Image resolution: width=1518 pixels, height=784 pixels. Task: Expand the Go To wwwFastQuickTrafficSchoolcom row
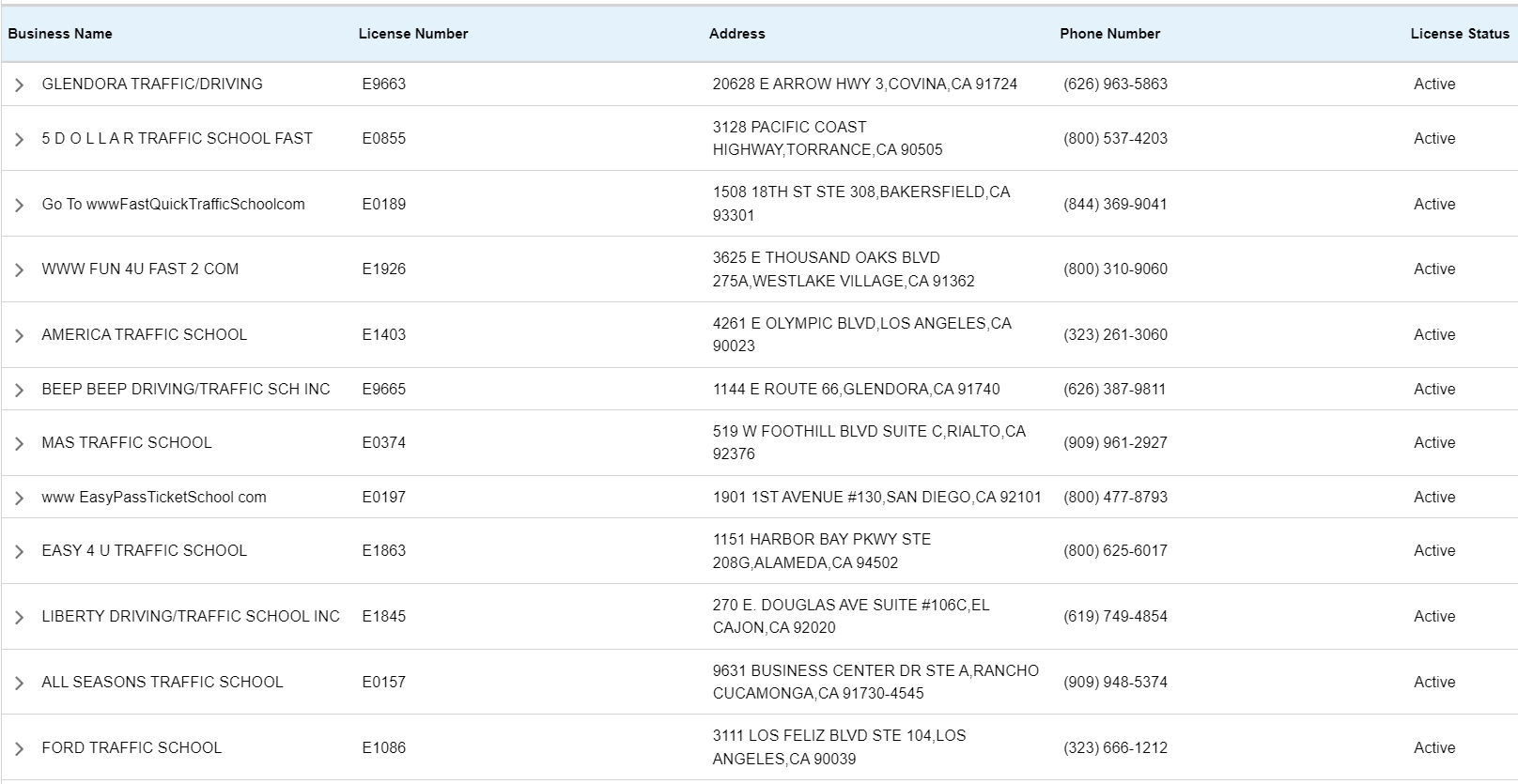pyautogui.click(x=19, y=205)
